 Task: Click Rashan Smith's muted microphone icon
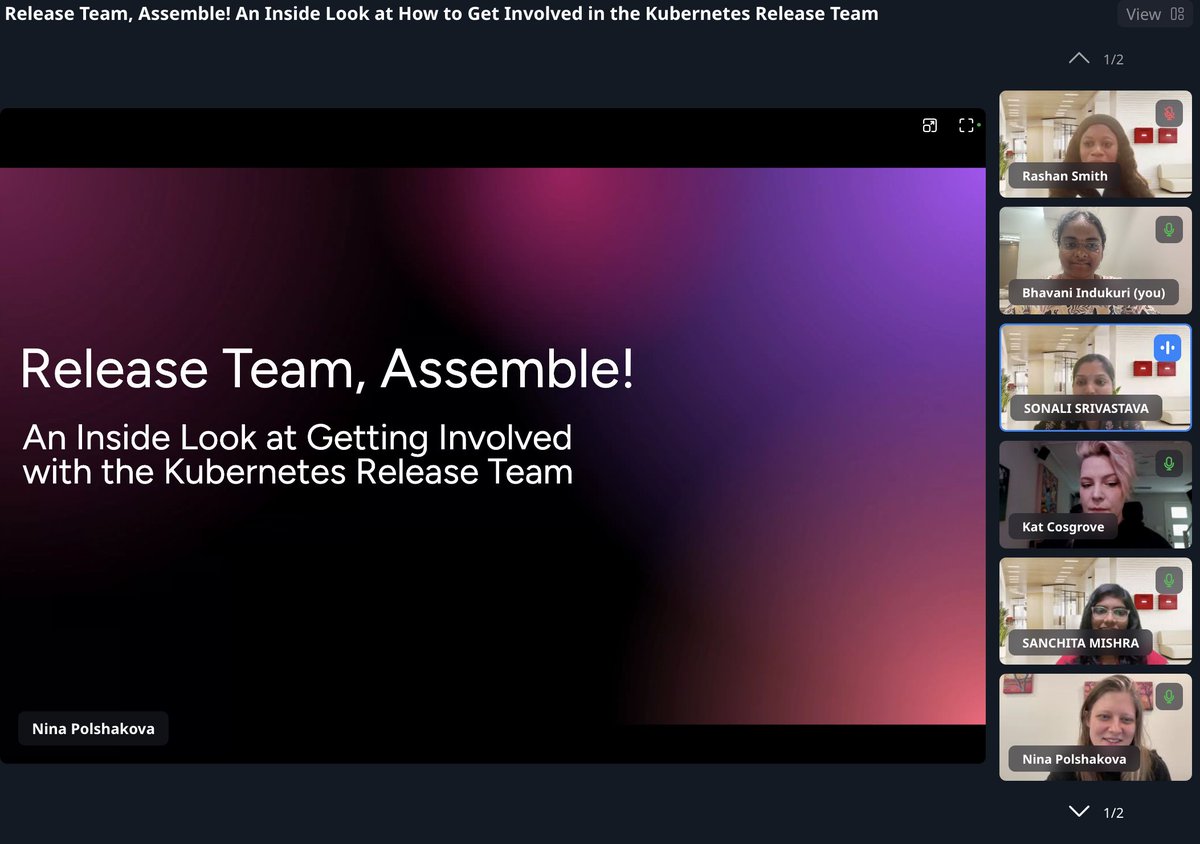(1168, 113)
